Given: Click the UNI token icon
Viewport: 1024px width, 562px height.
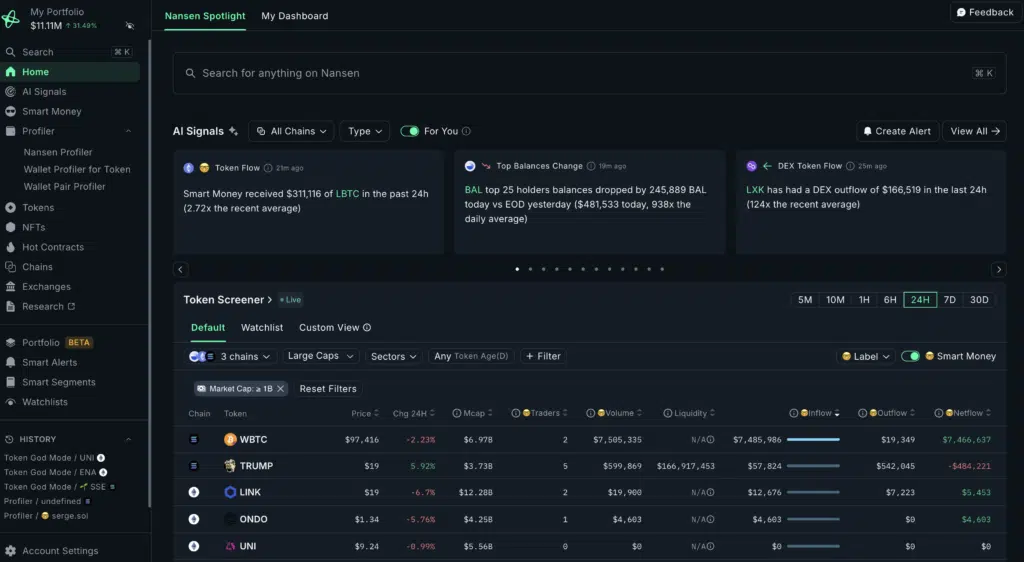Looking at the screenshot, I should coord(230,546).
